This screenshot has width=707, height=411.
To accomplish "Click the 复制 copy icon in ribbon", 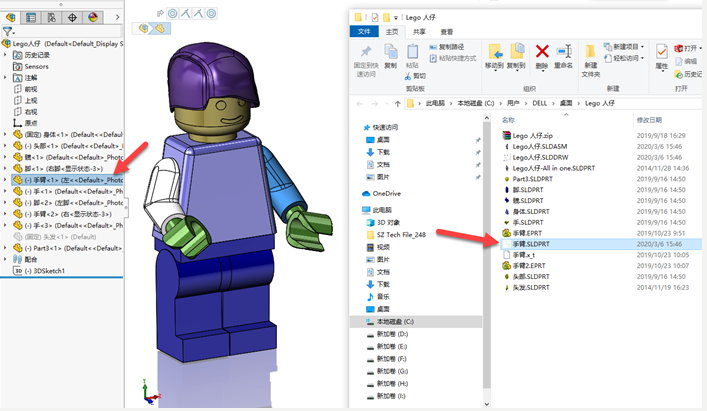I will click(x=390, y=51).
